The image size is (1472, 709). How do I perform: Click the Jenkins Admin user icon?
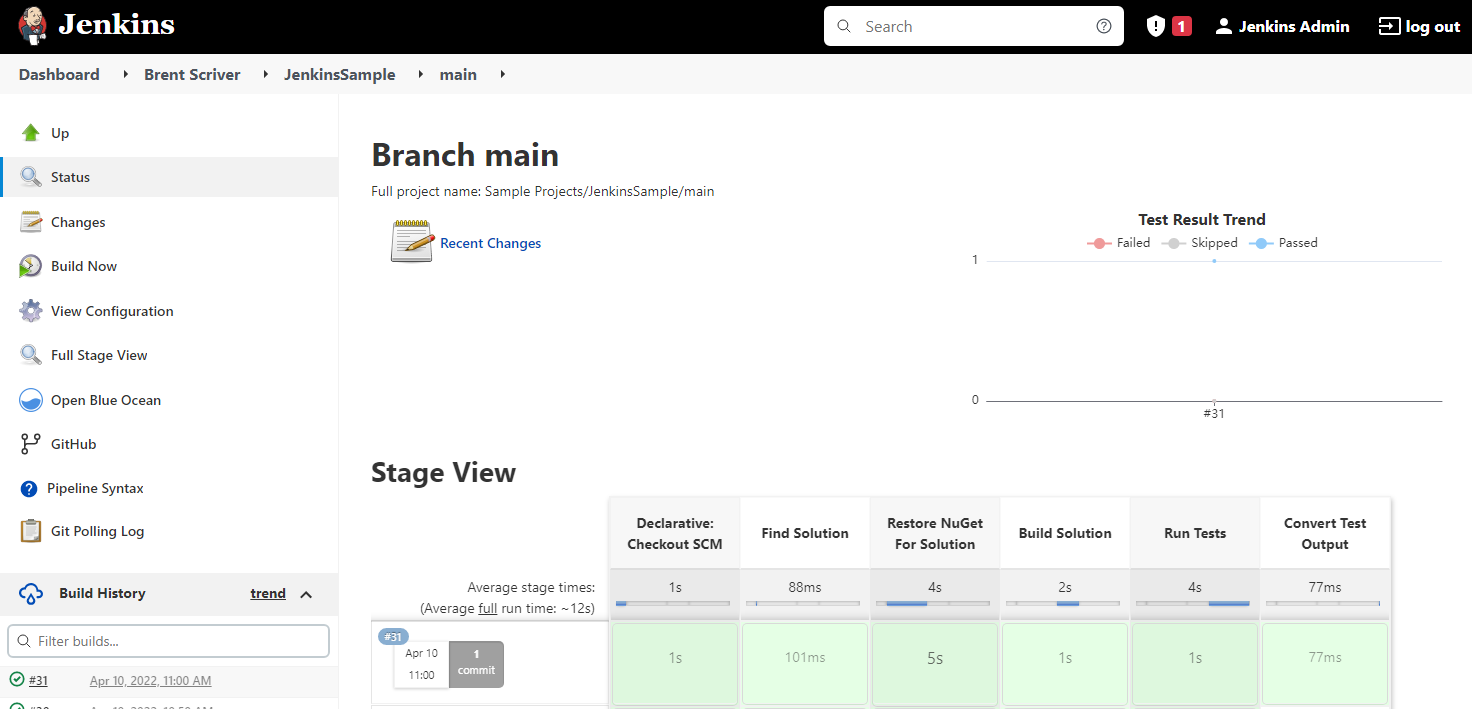click(x=1224, y=27)
